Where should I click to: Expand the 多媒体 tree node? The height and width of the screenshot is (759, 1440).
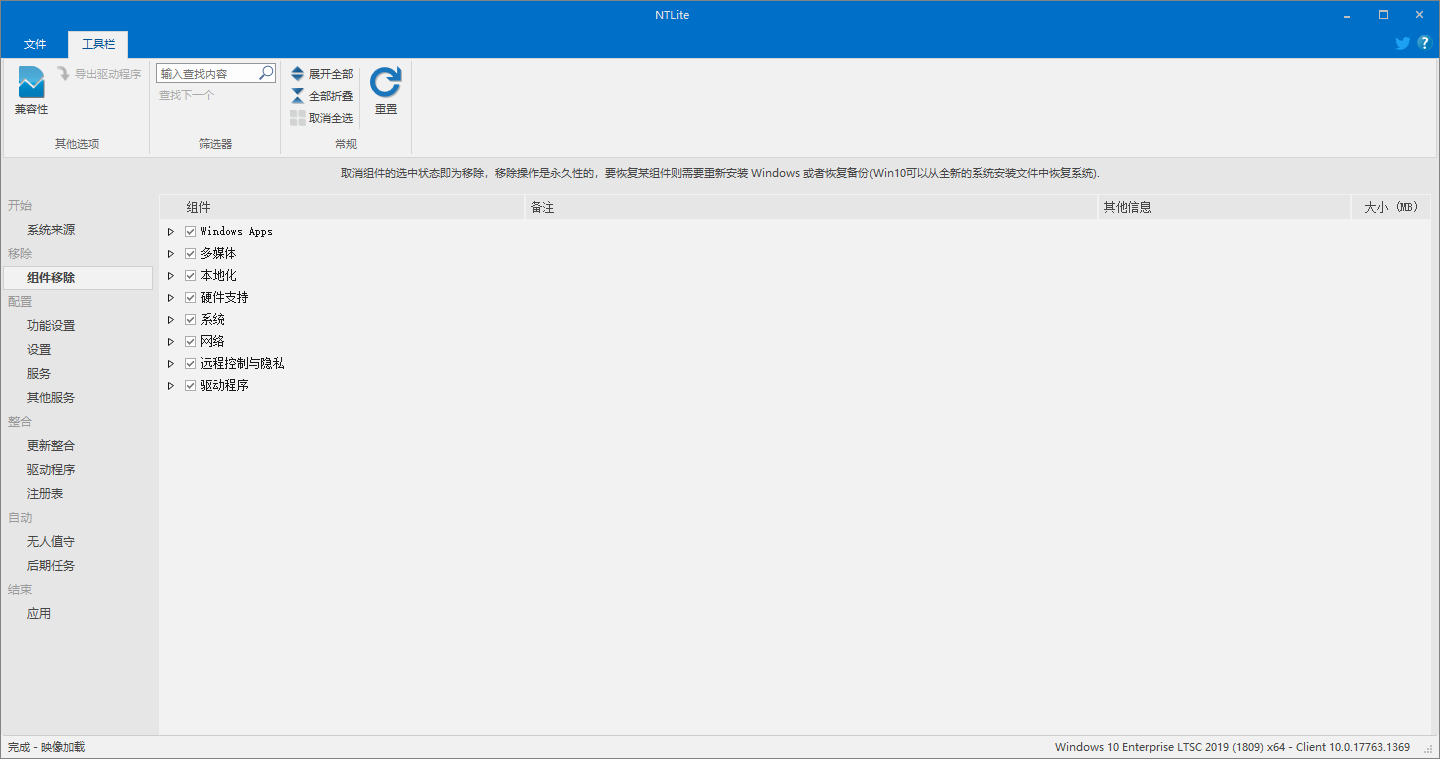click(171, 254)
